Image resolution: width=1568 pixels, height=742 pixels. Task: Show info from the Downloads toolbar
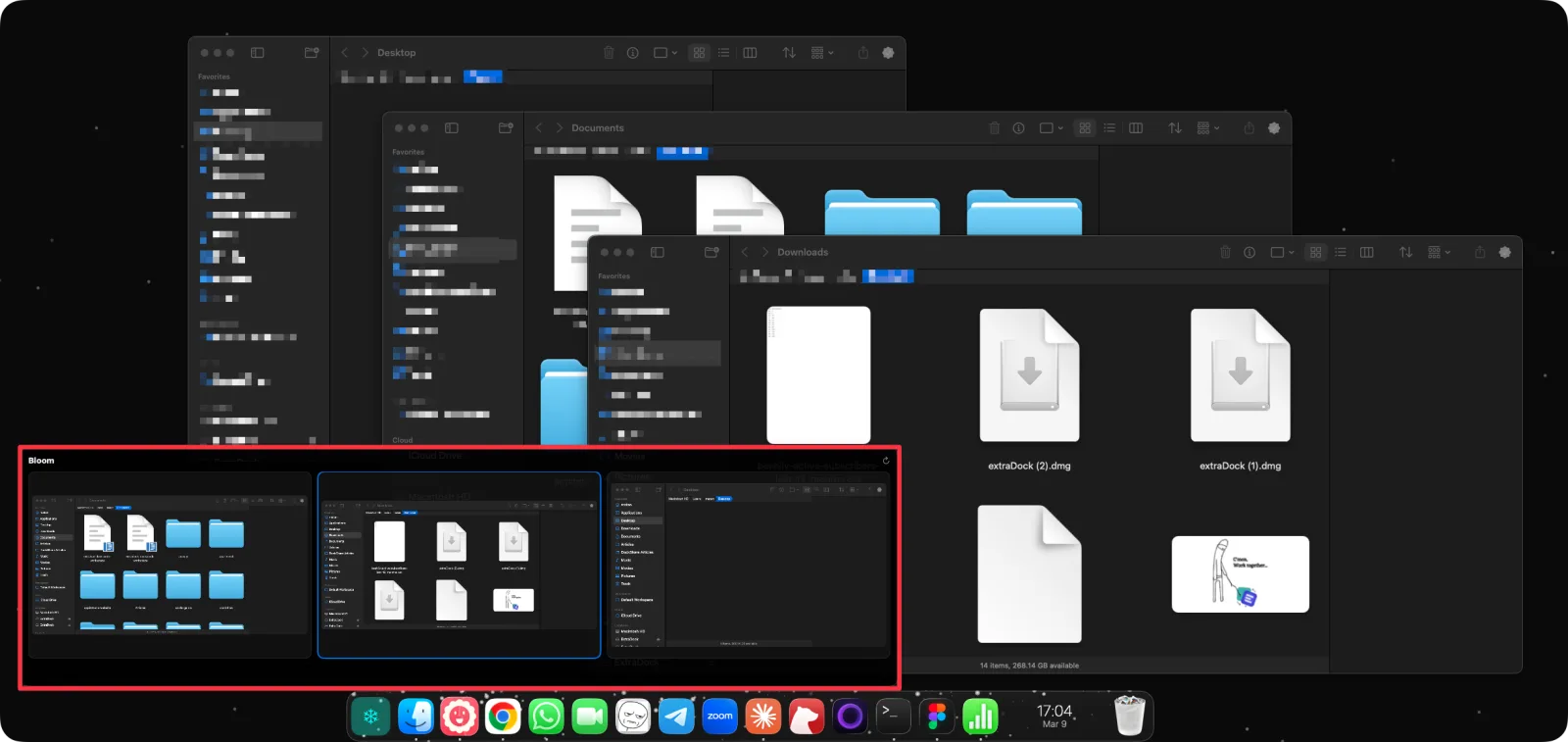click(x=1249, y=252)
